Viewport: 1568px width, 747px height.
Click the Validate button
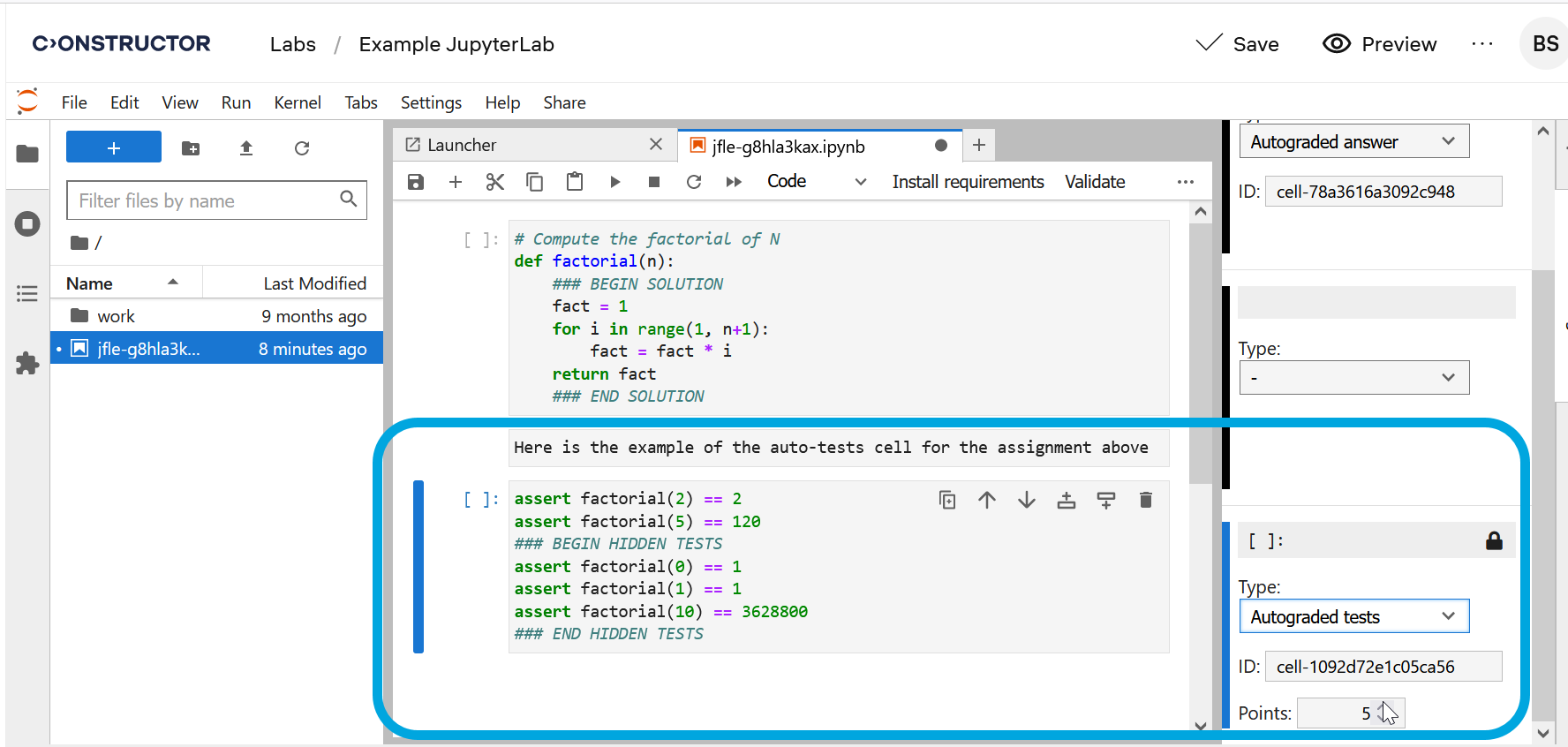point(1095,182)
